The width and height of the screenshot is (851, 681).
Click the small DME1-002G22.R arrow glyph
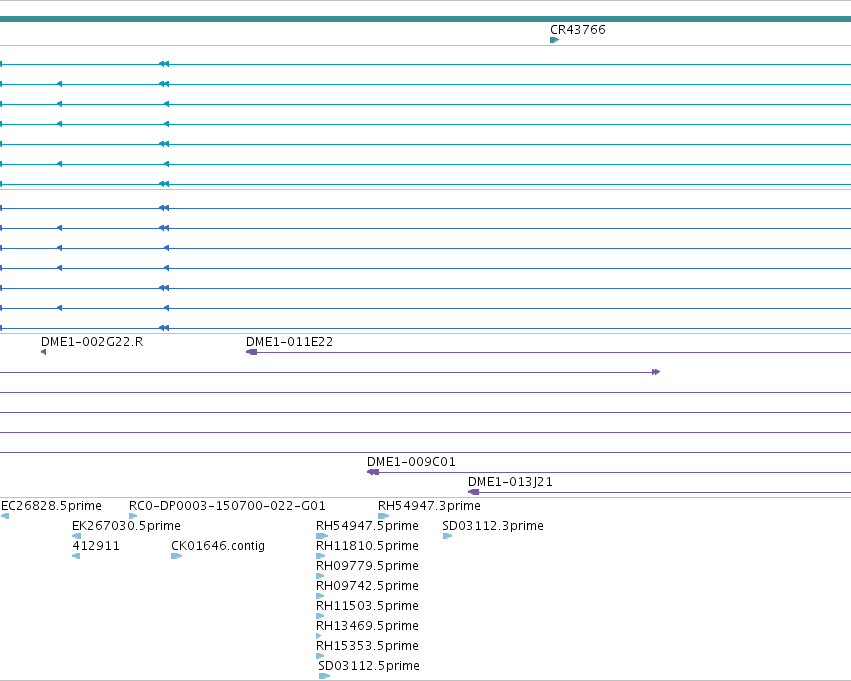[x=43, y=352]
